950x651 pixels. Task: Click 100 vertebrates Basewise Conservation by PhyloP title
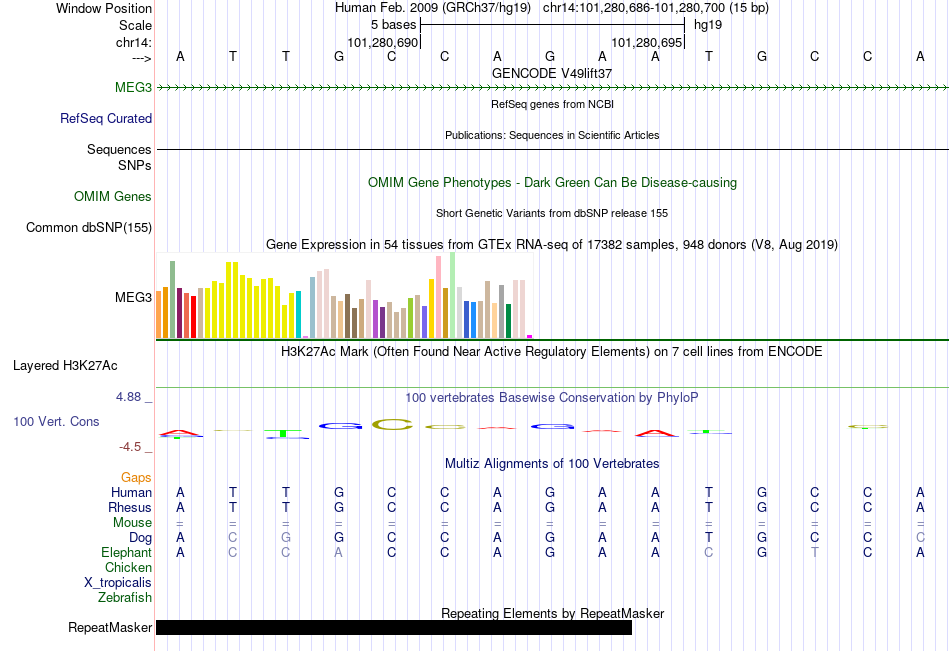(552, 398)
